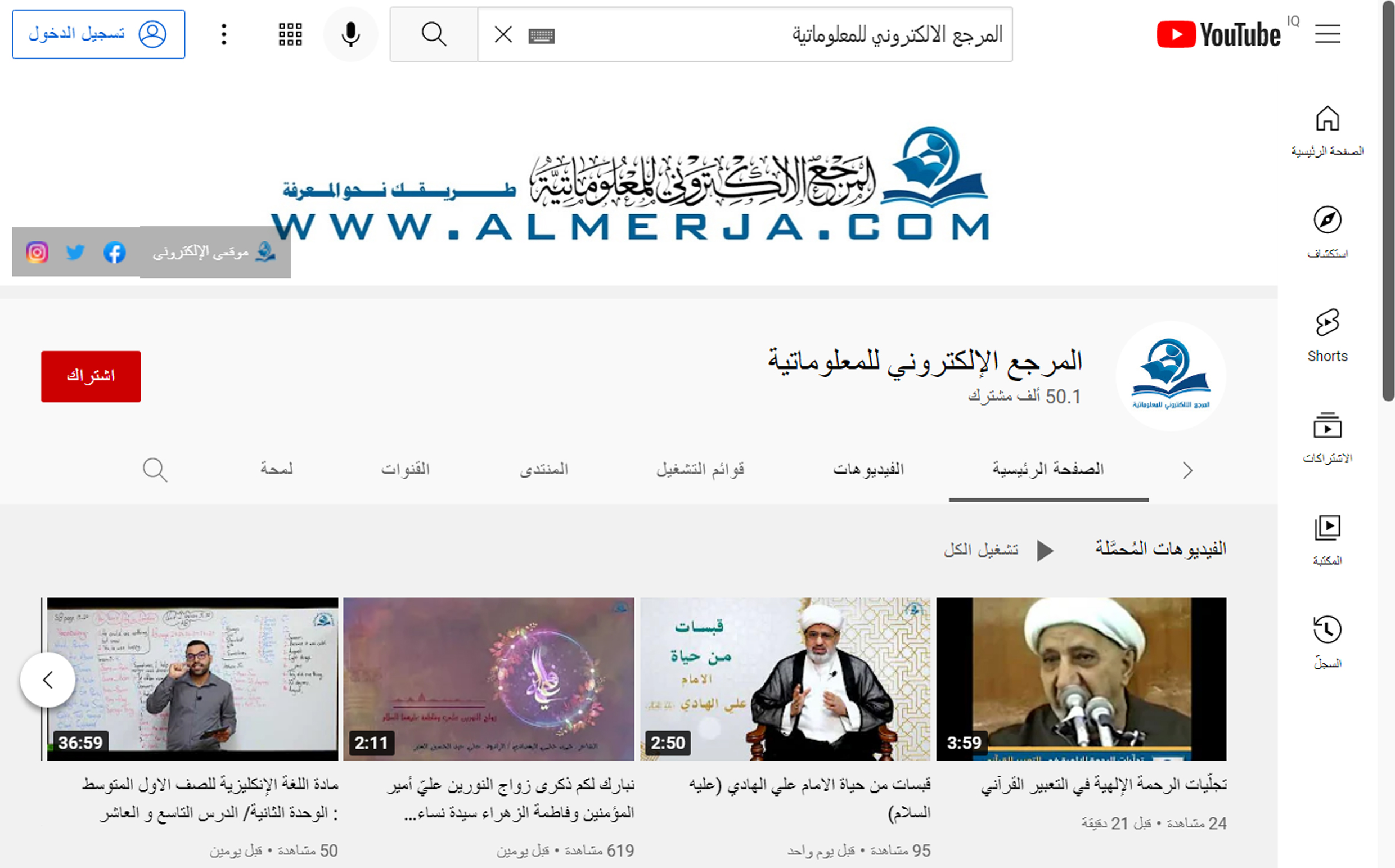Viewport: 1395px width, 868px height.
Task: Switch to the القنوات tab
Action: 406,470
